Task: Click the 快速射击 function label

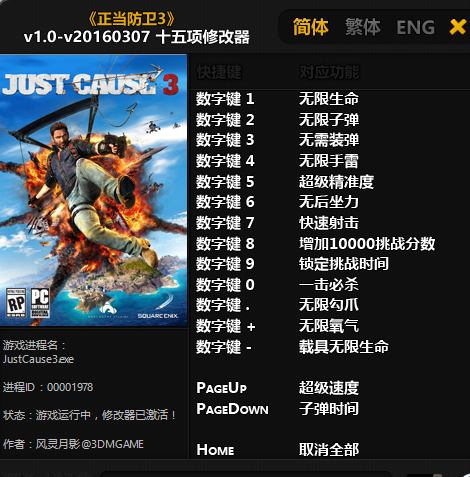Action: (329, 223)
